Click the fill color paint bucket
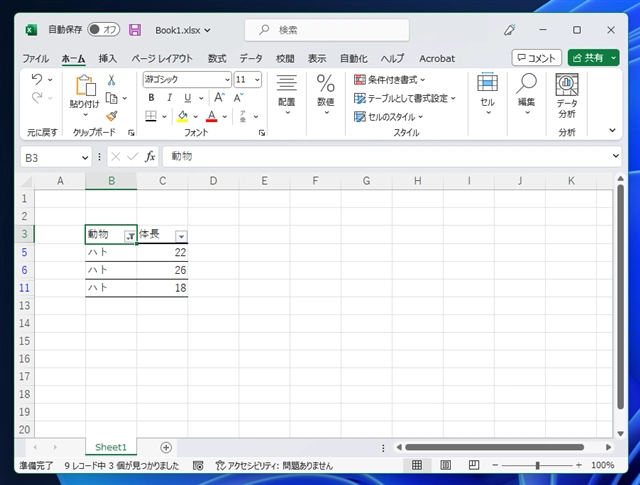This screenshot has width=640, height=485. pyautogui.click(x=182, y=116)
